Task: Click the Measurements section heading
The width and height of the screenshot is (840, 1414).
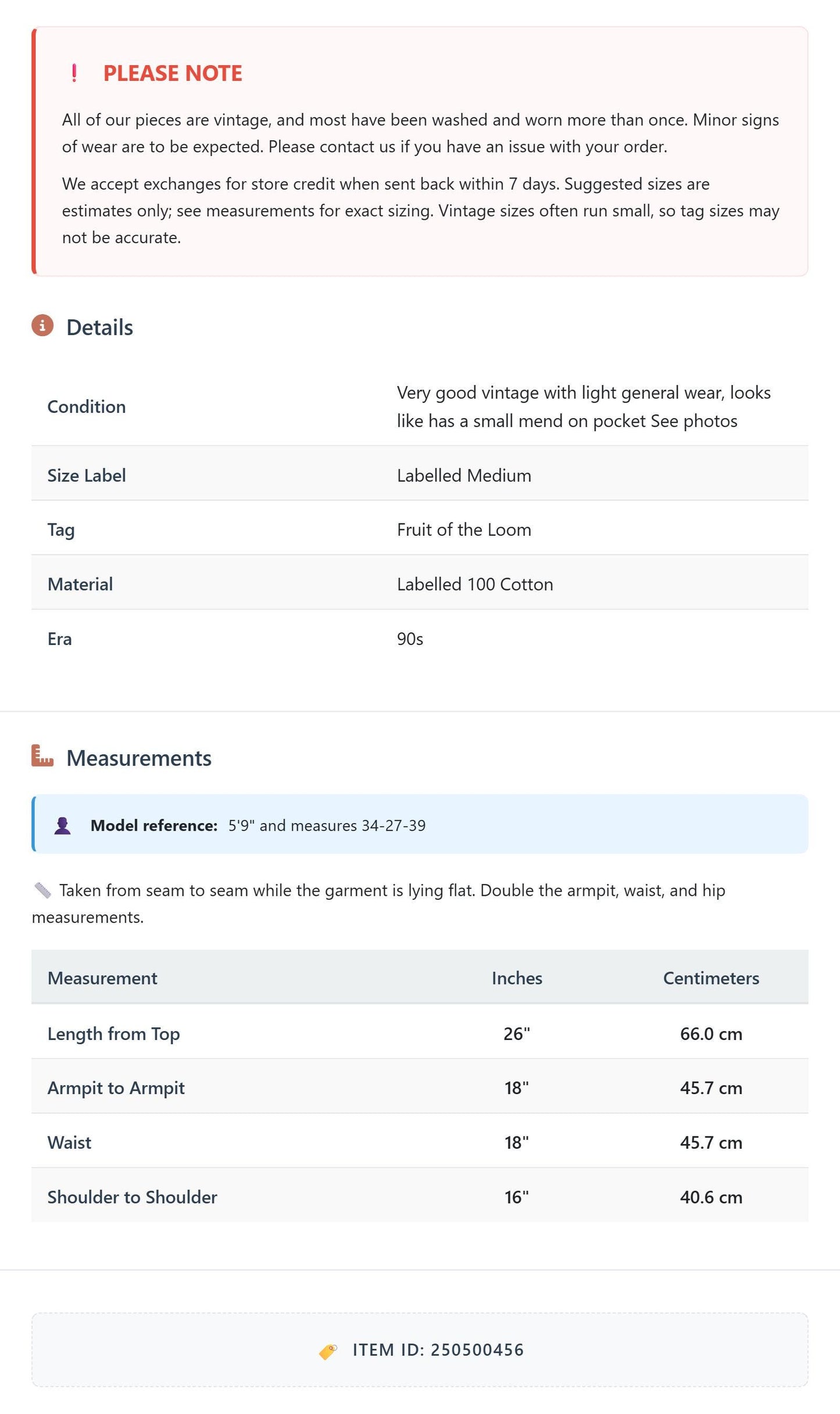Action: click(x=139, y=758)
